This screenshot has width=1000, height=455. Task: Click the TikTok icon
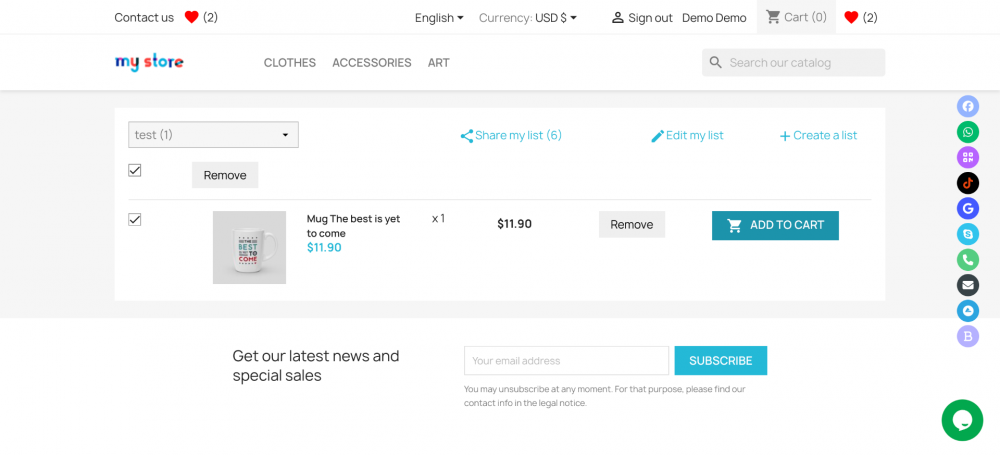click(967, 183)
